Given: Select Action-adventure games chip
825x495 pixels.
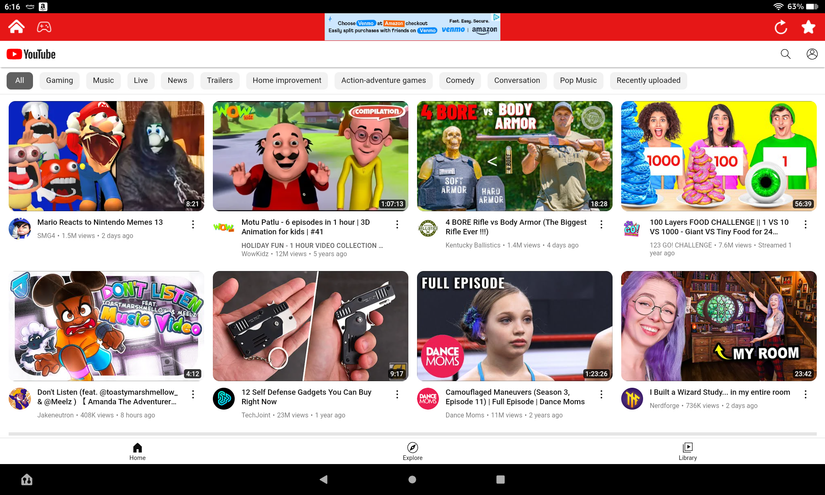Looking at the screenshot, I should point(384,80).
